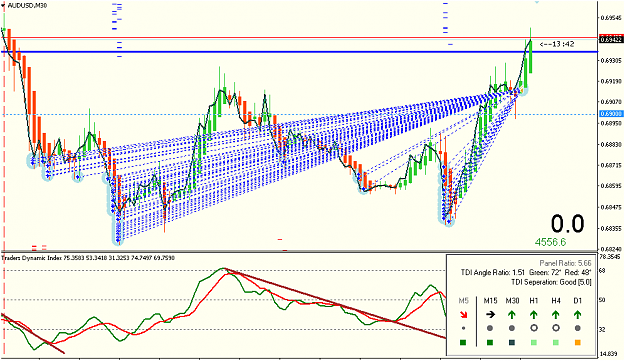Click the 14.839 indicator scale value
The height and width of the screenshot is (361, 625).
click(x=608, y=354)
